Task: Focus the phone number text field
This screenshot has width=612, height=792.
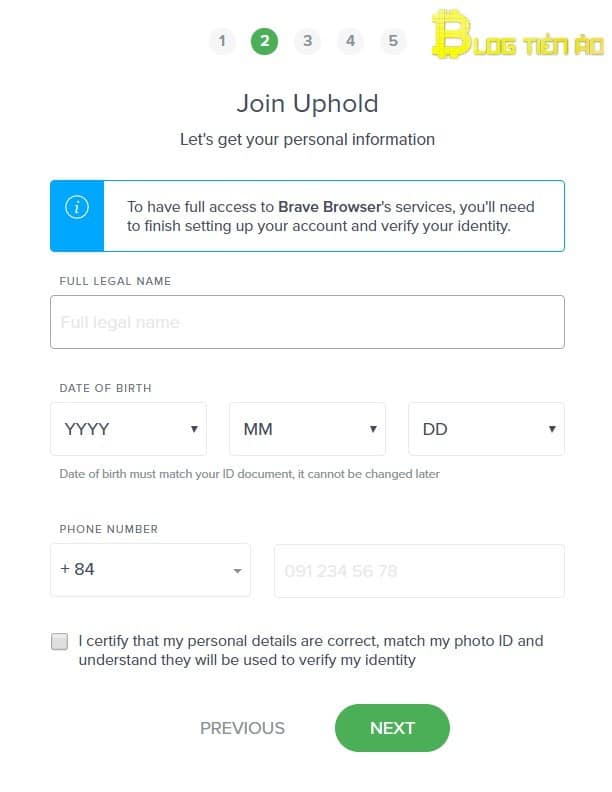Action: click(419, 571)
